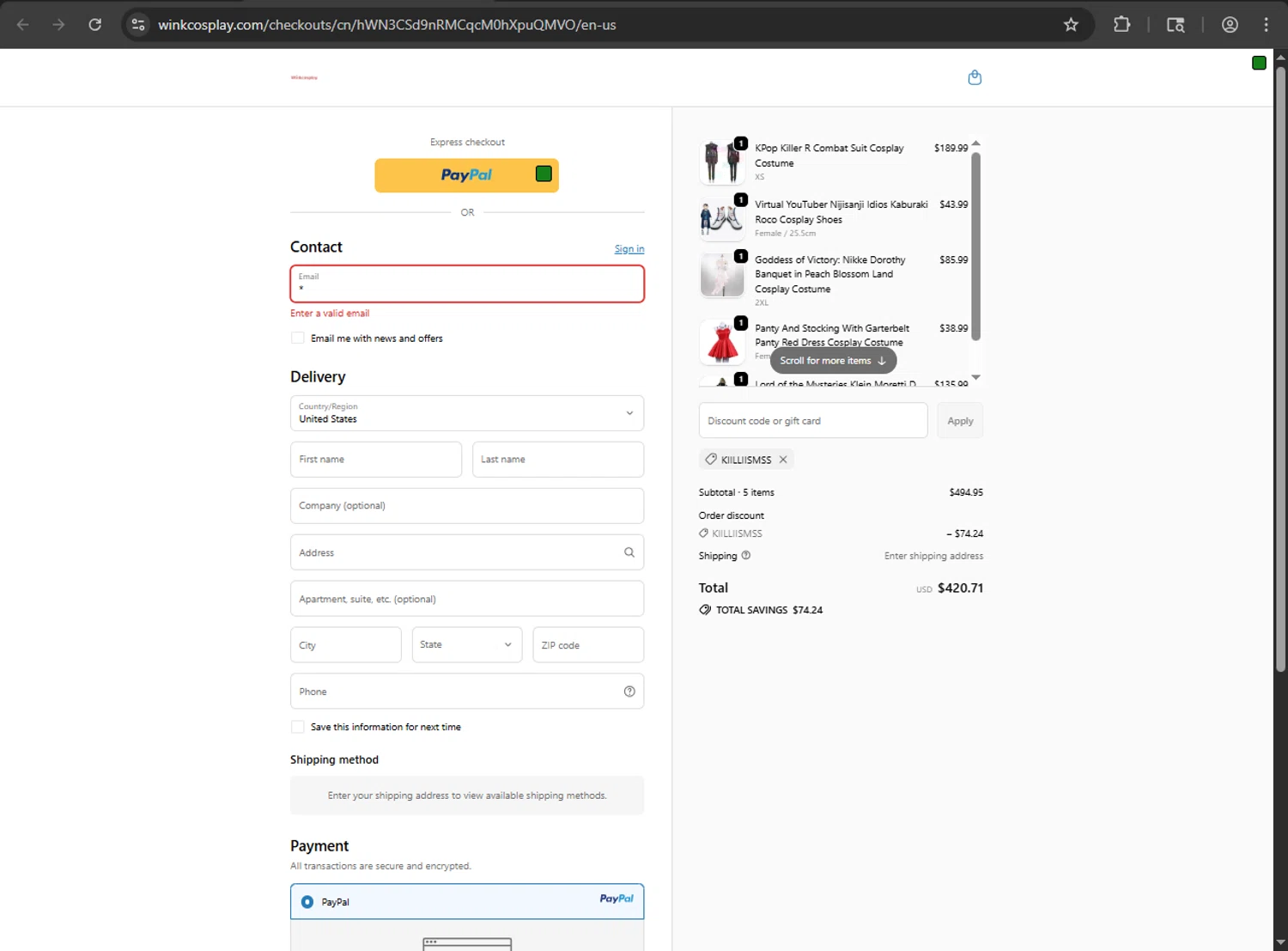Click scroll-down arrow of items list
Viewport: 1288px width, 951px height.
point(975,377)
